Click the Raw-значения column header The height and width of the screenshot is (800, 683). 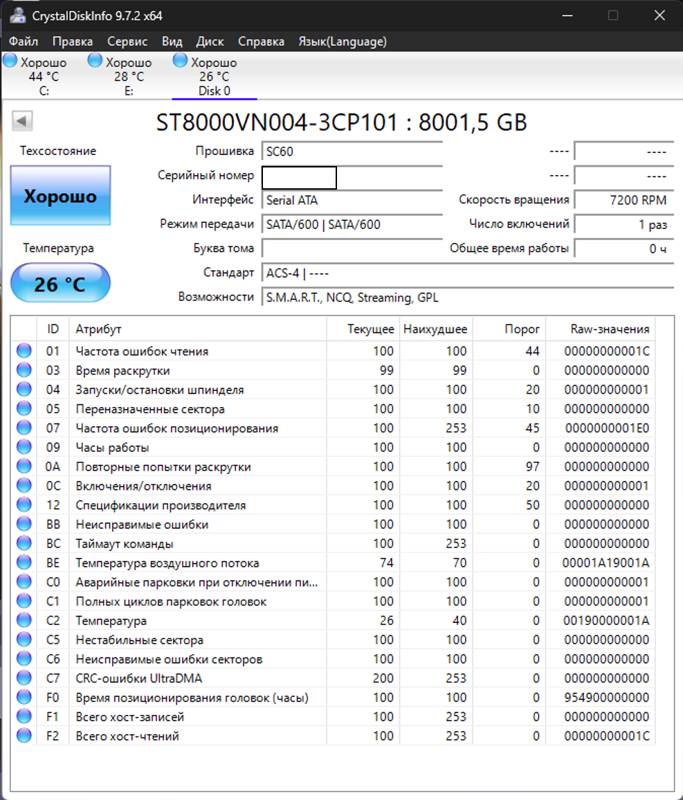(x=609, y=329)
